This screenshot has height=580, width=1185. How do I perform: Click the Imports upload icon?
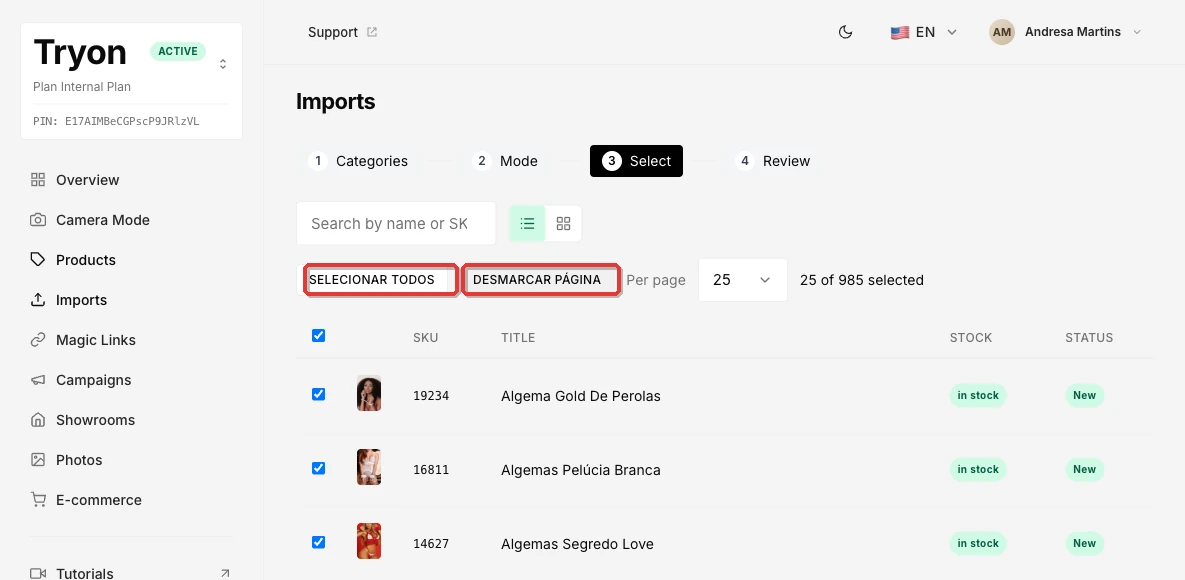[x=38, y=300]
